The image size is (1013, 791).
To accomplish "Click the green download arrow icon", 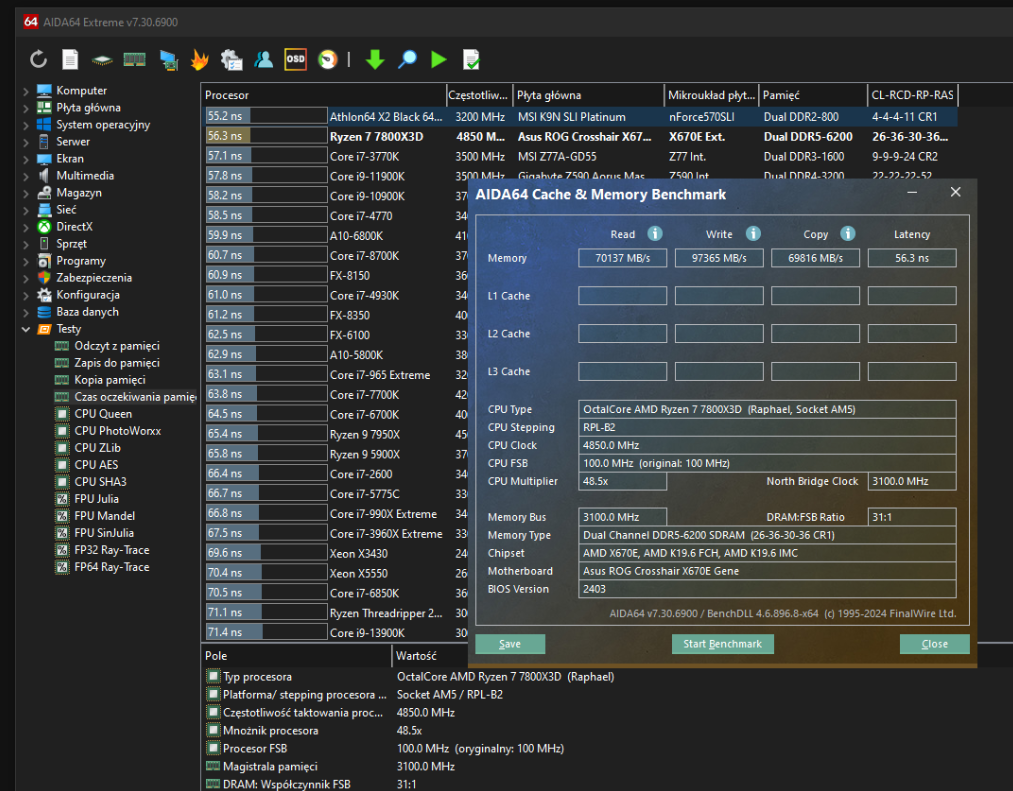I will click(x=375, y=59).
